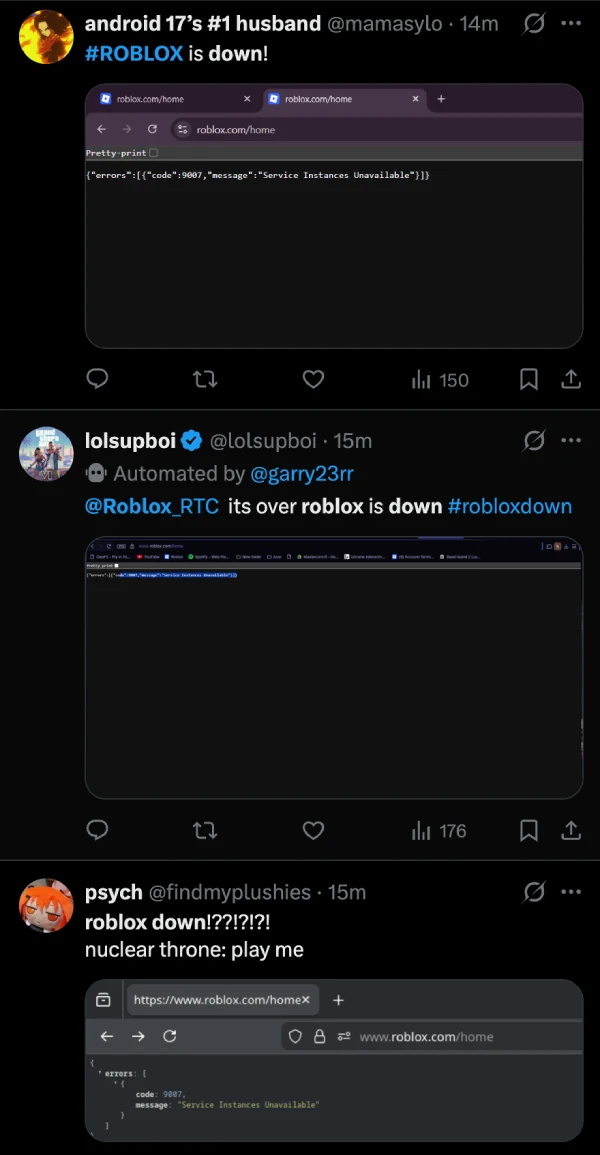Viewport: 600px width, 1155px height.
Task: Like the lolsupboi post
Action: click(313, 830)
